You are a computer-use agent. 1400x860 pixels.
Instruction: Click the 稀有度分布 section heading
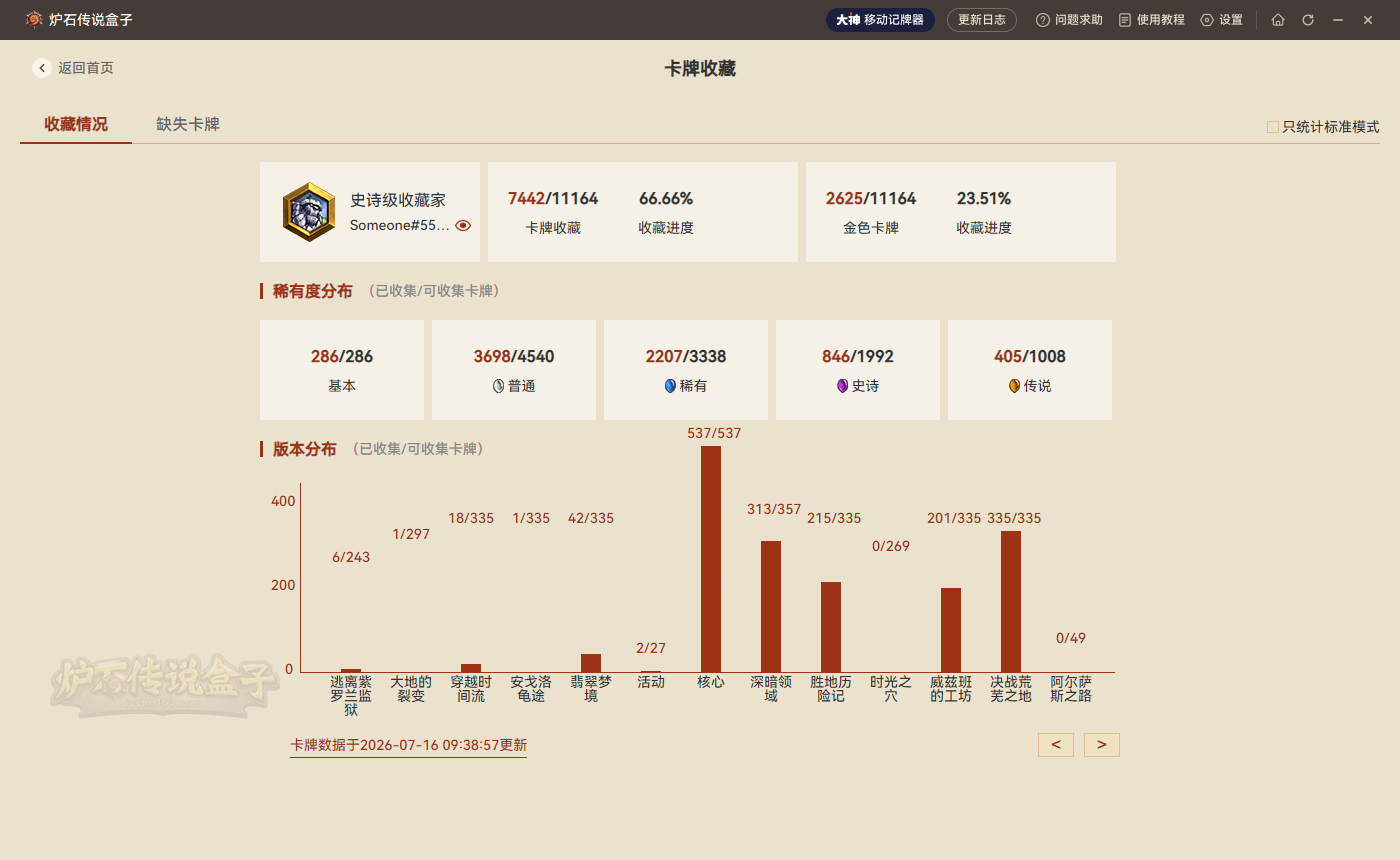click(313, 291)
